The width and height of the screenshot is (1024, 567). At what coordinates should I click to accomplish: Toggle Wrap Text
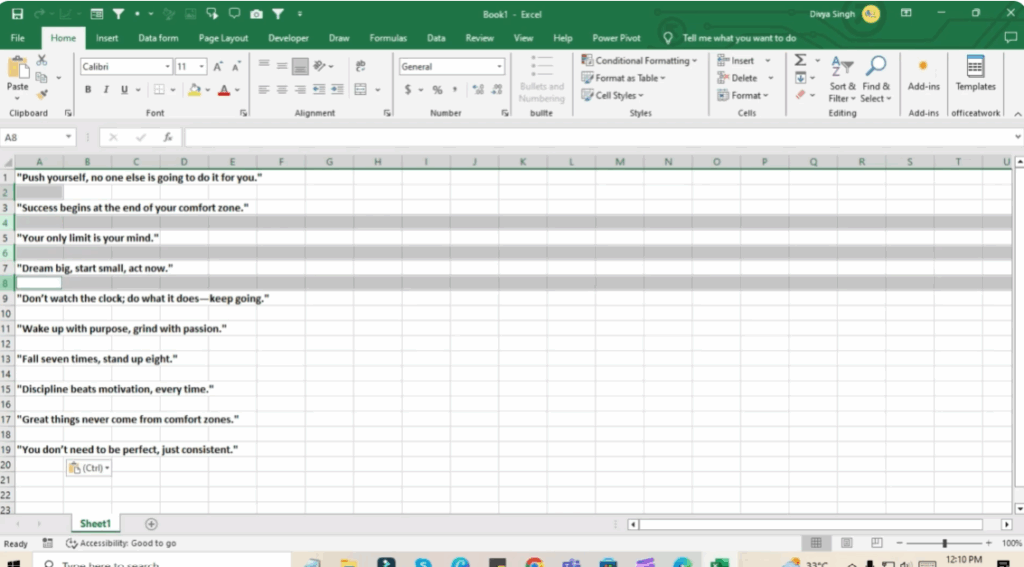(x=360, y=66)
